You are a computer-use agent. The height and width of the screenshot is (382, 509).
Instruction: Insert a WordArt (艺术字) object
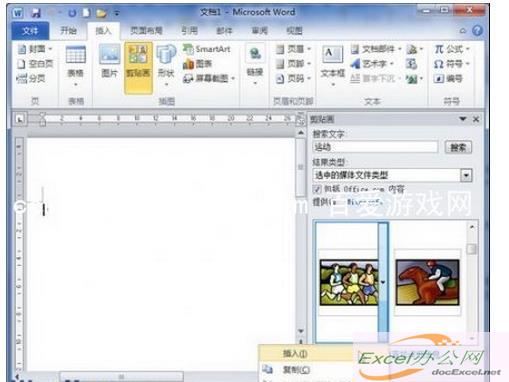point(372,63)
